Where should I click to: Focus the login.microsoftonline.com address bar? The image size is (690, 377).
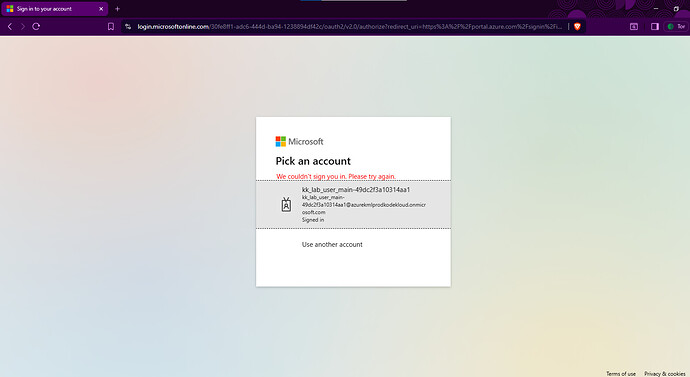pos(349,26)
